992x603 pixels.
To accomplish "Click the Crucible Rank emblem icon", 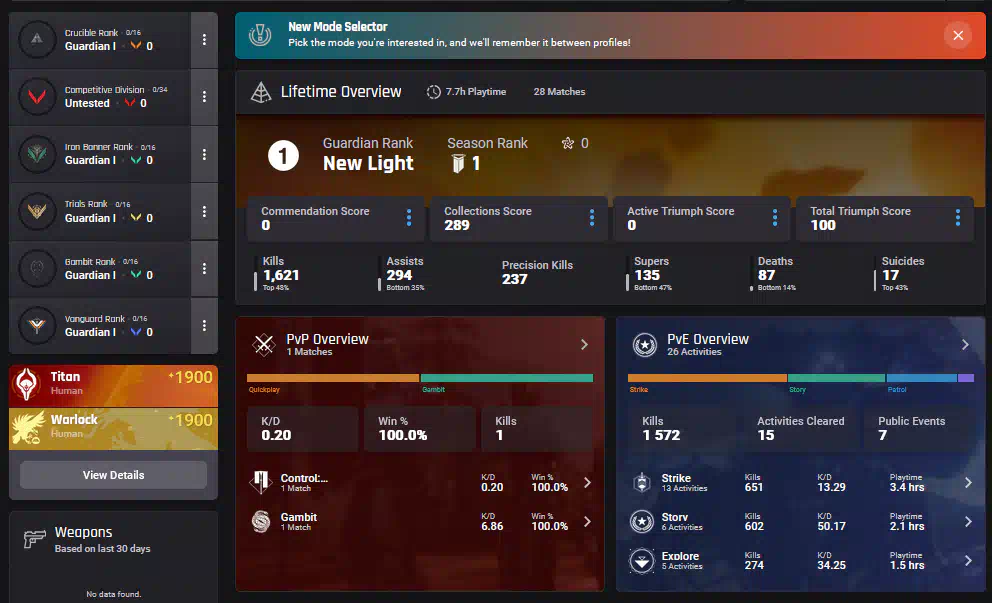I will point(37,40).
